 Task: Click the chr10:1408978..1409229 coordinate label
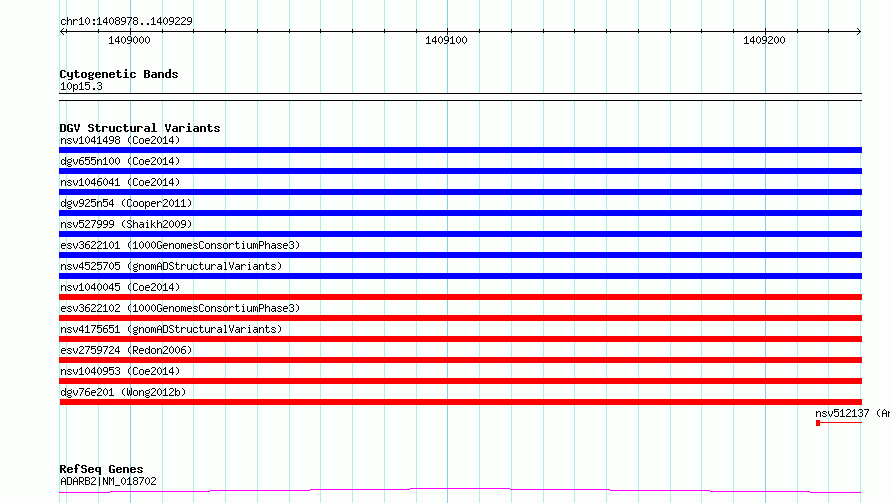tap(126, 21)
